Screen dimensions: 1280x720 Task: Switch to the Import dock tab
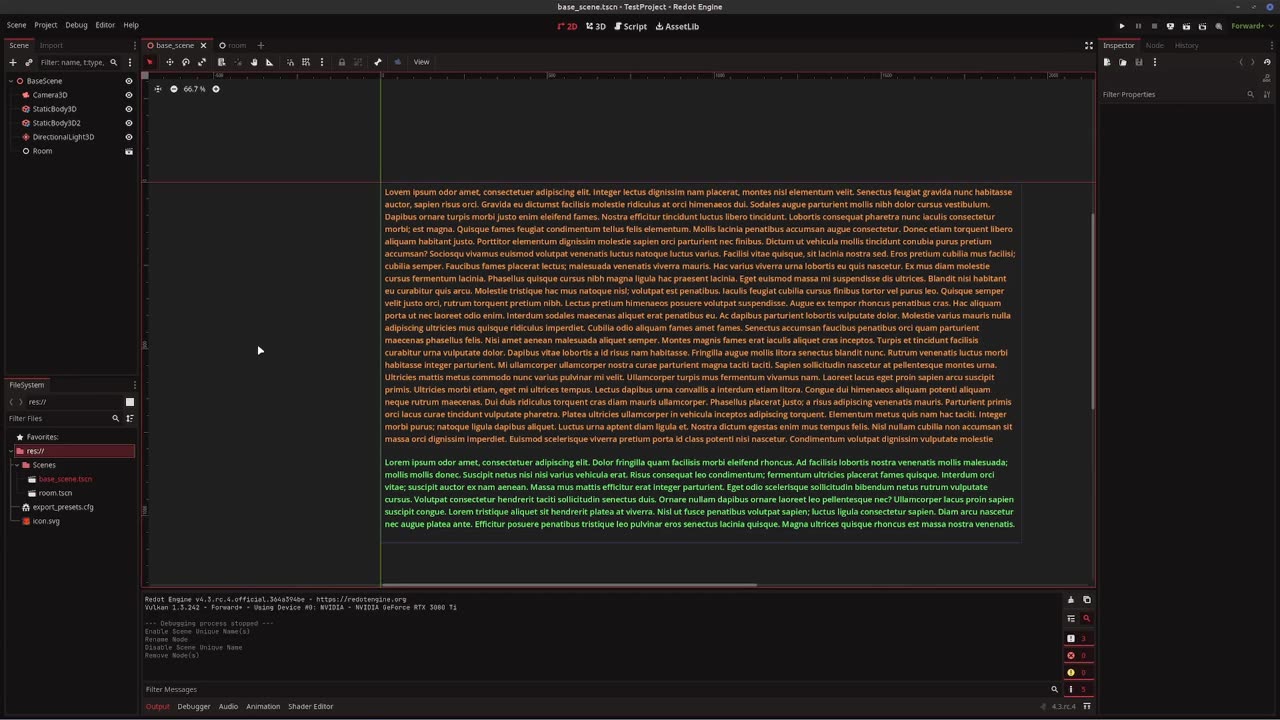(51, 45)
